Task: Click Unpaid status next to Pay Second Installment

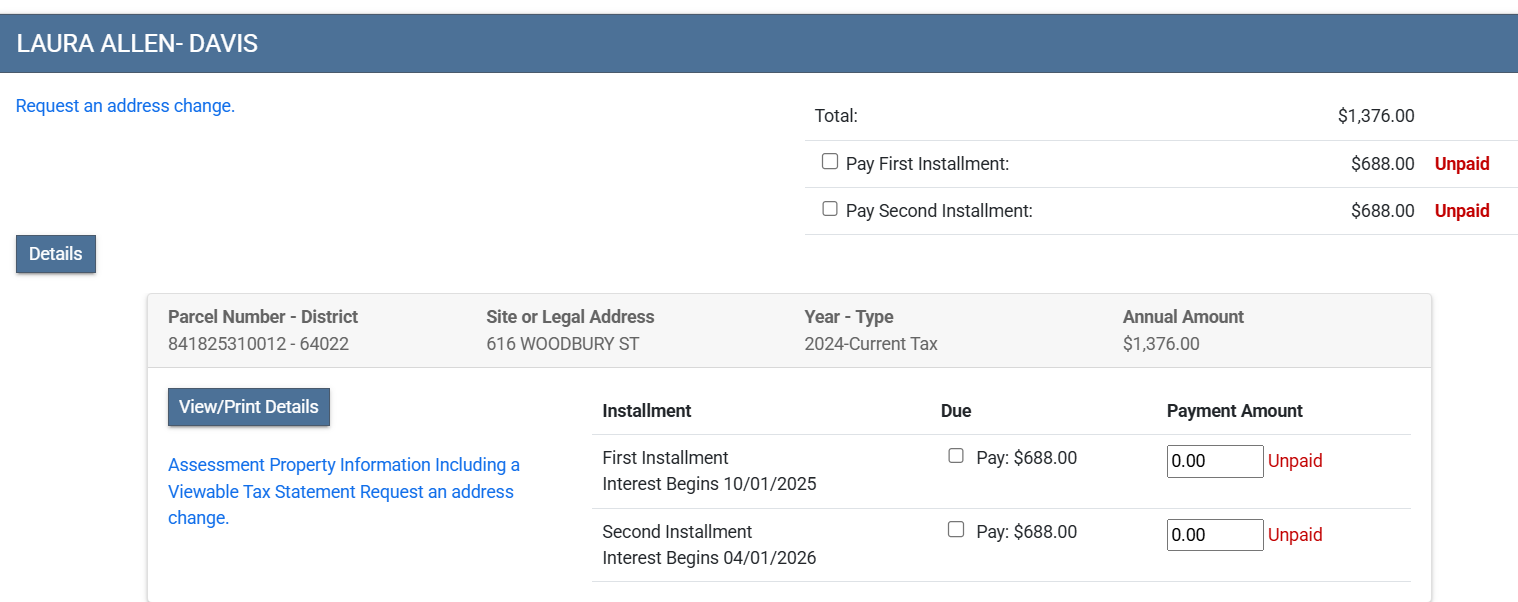Action: [x=1461, y=211]
